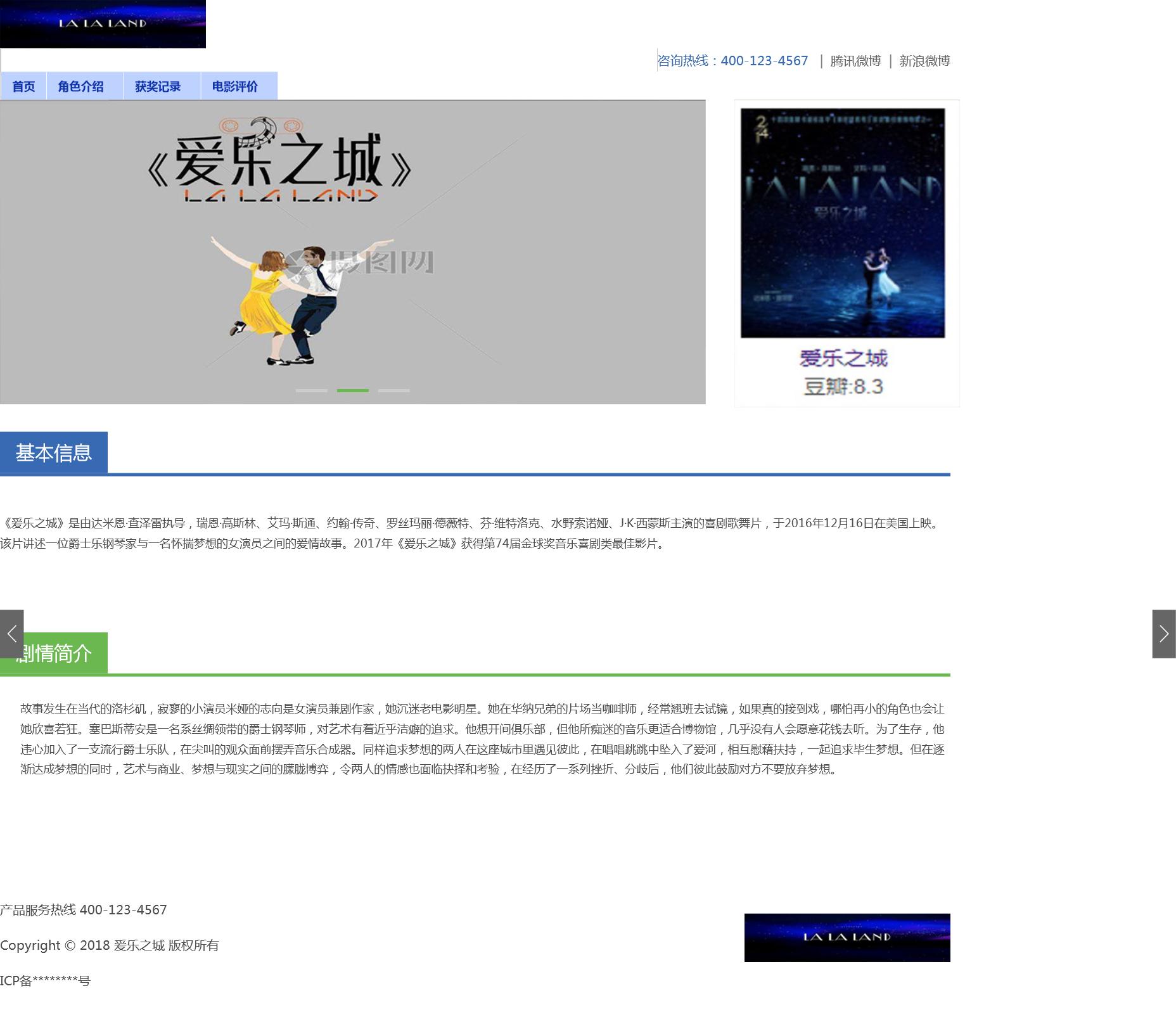The image size is (1176, 1017).
Task: Go to the 首页 navigation tab
Action: coord(23,86)
